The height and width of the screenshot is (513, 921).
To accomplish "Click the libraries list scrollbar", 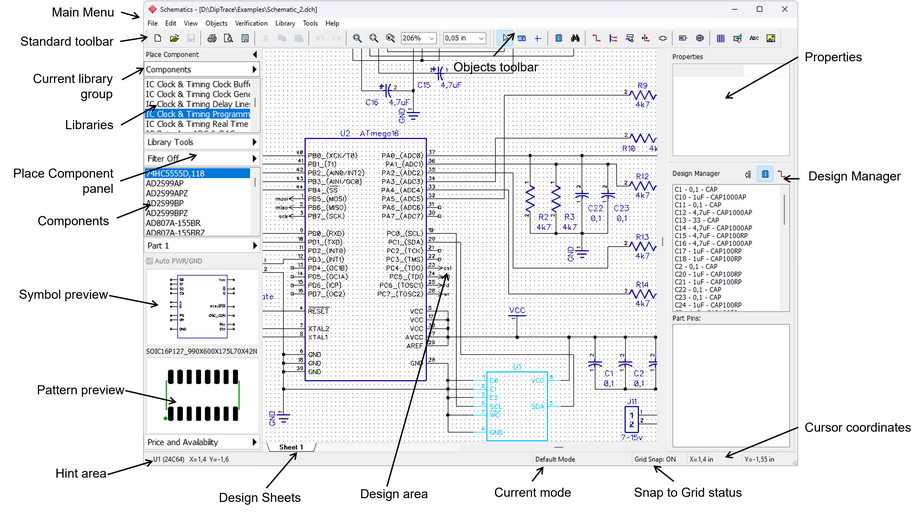I will (x=255, y=102).
